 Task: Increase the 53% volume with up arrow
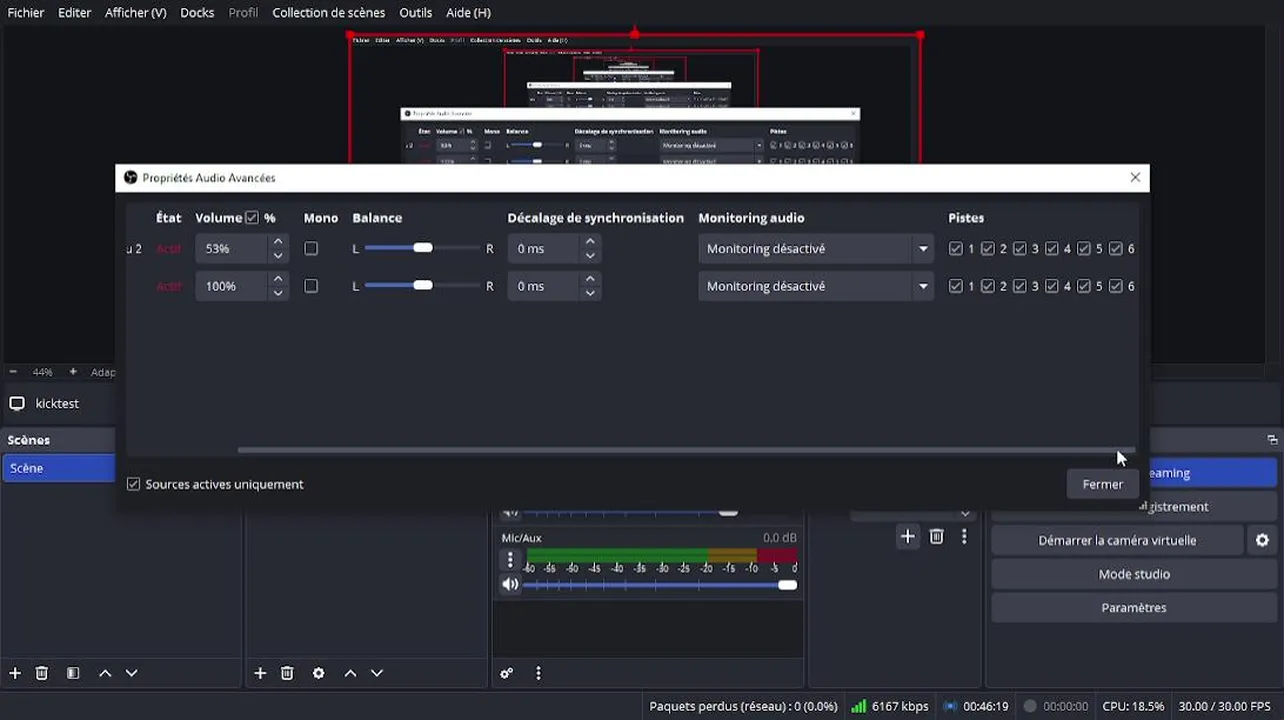[278, 241]
